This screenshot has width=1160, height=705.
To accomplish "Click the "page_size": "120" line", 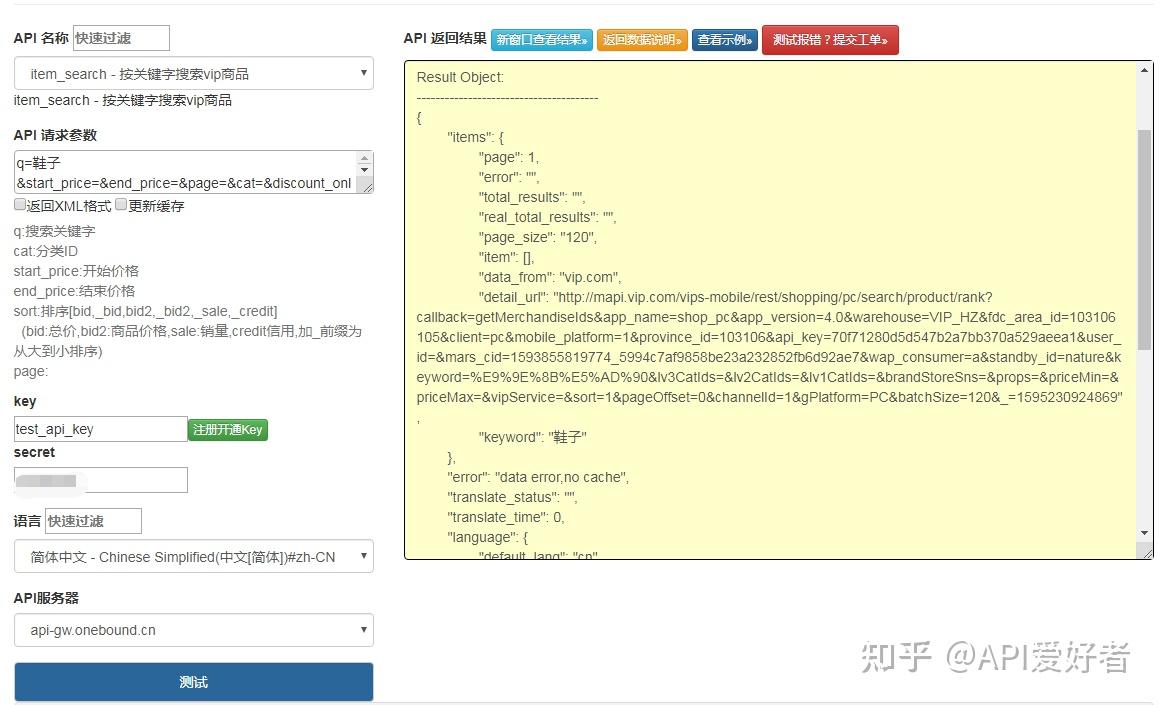I will click(x=538, y=237).
